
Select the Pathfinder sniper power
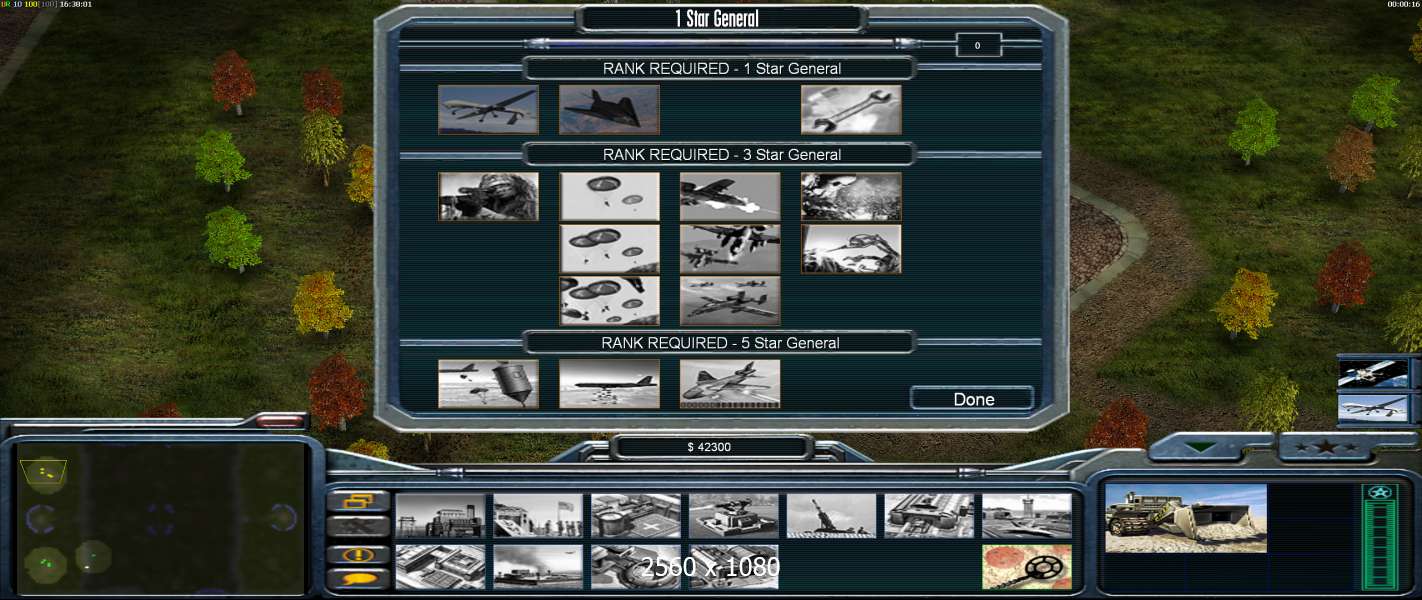click(x=488, y=196)
